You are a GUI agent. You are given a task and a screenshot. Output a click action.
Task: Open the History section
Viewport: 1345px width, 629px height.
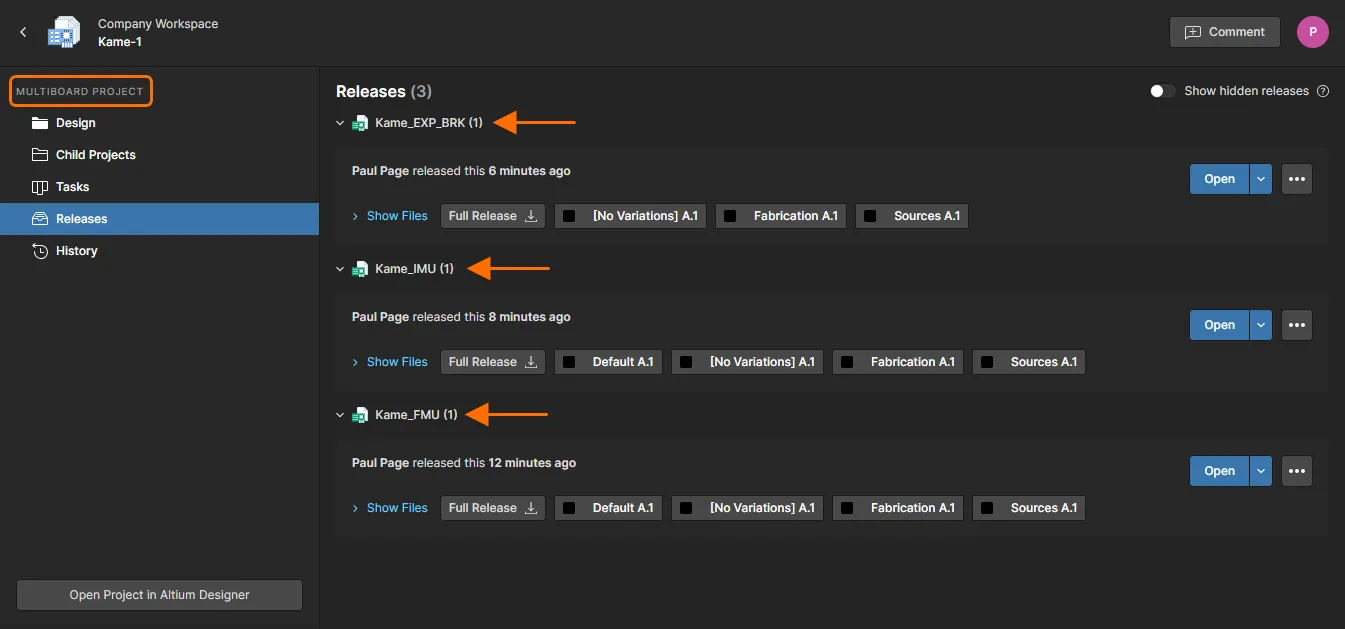coord(160,251)
